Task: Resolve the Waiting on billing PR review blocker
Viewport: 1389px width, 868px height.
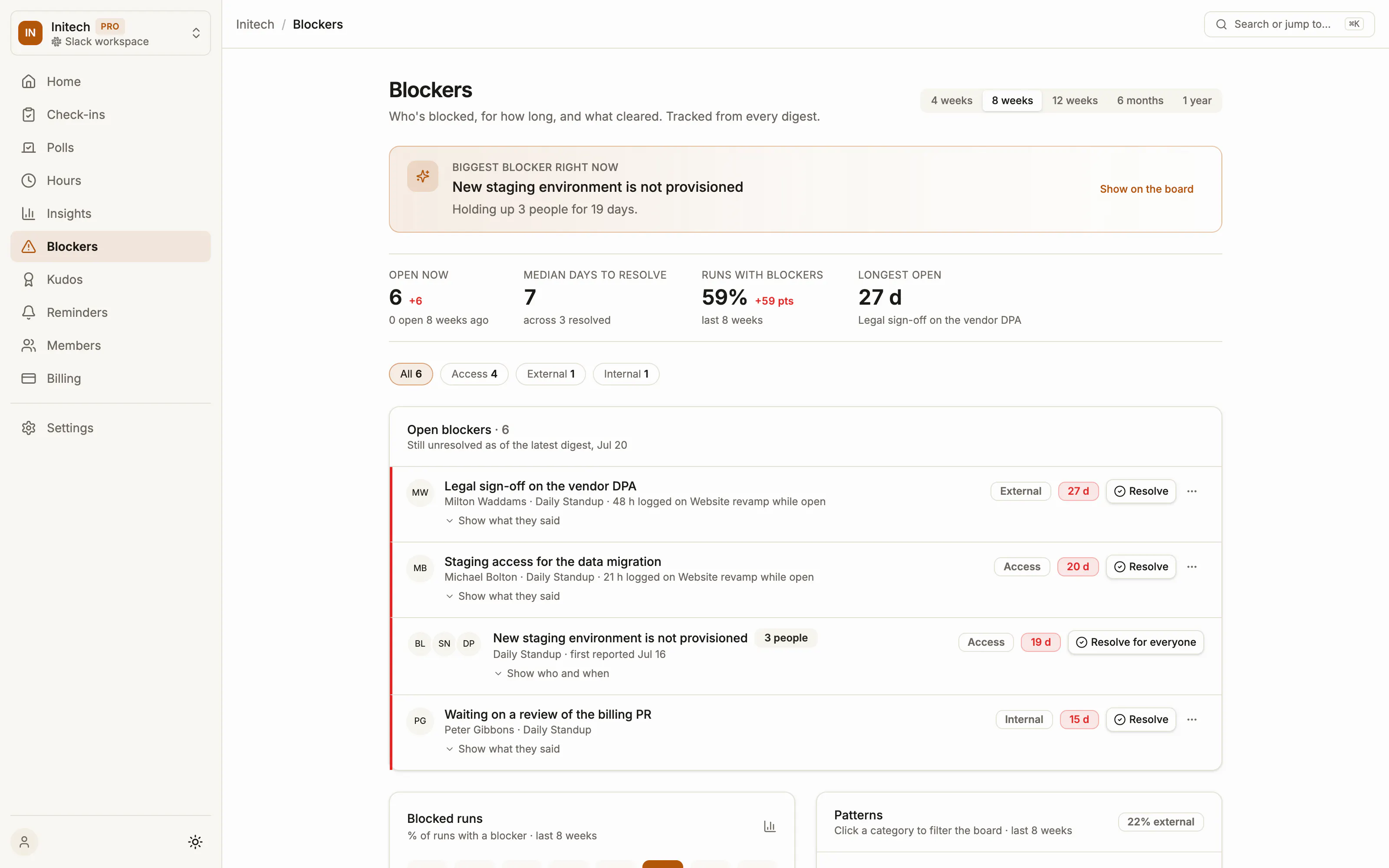Action: pos(1140,720)
